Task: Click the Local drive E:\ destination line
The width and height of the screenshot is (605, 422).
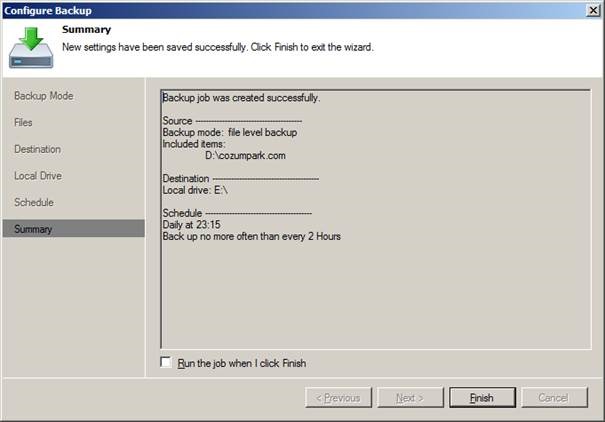Action: coord(195,190)
